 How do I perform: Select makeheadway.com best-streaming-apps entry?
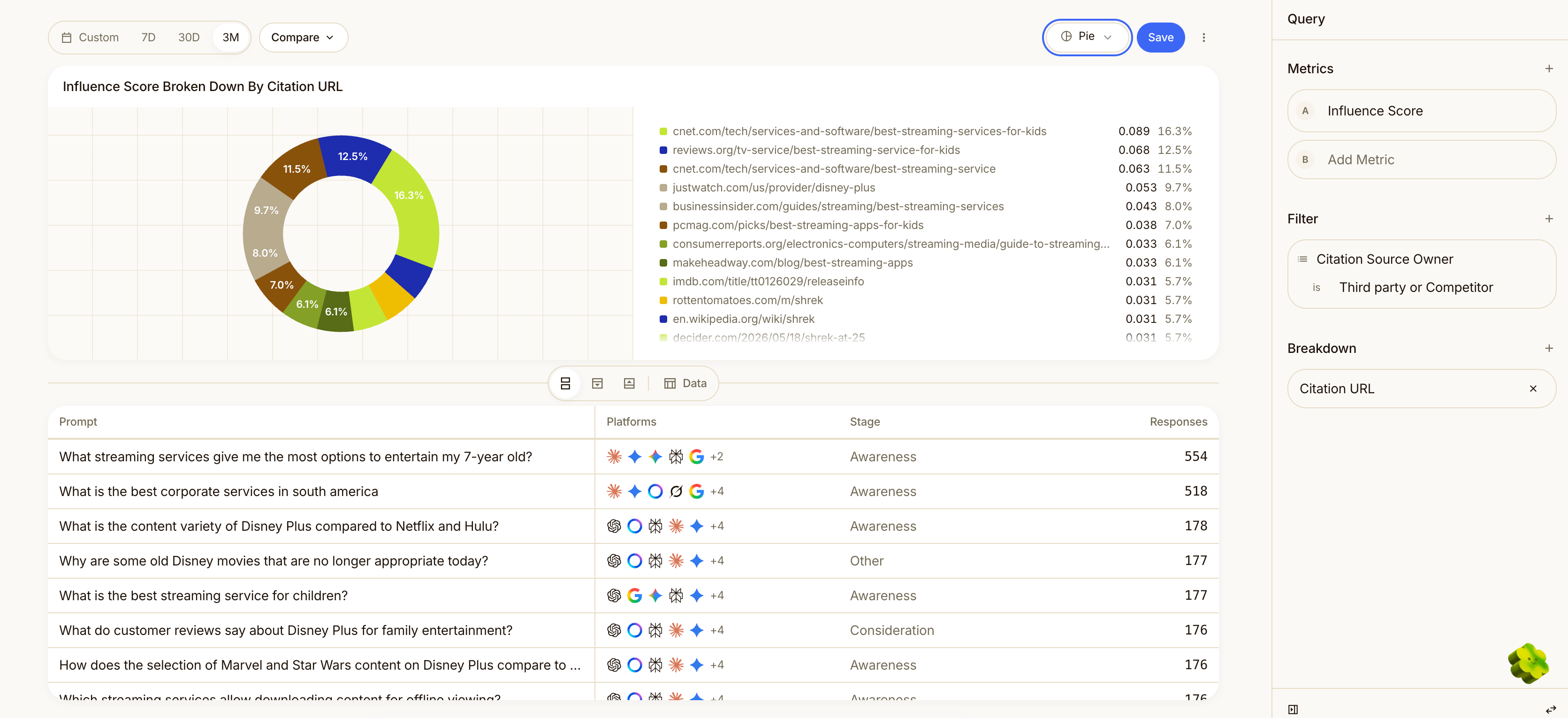point(925,262)
